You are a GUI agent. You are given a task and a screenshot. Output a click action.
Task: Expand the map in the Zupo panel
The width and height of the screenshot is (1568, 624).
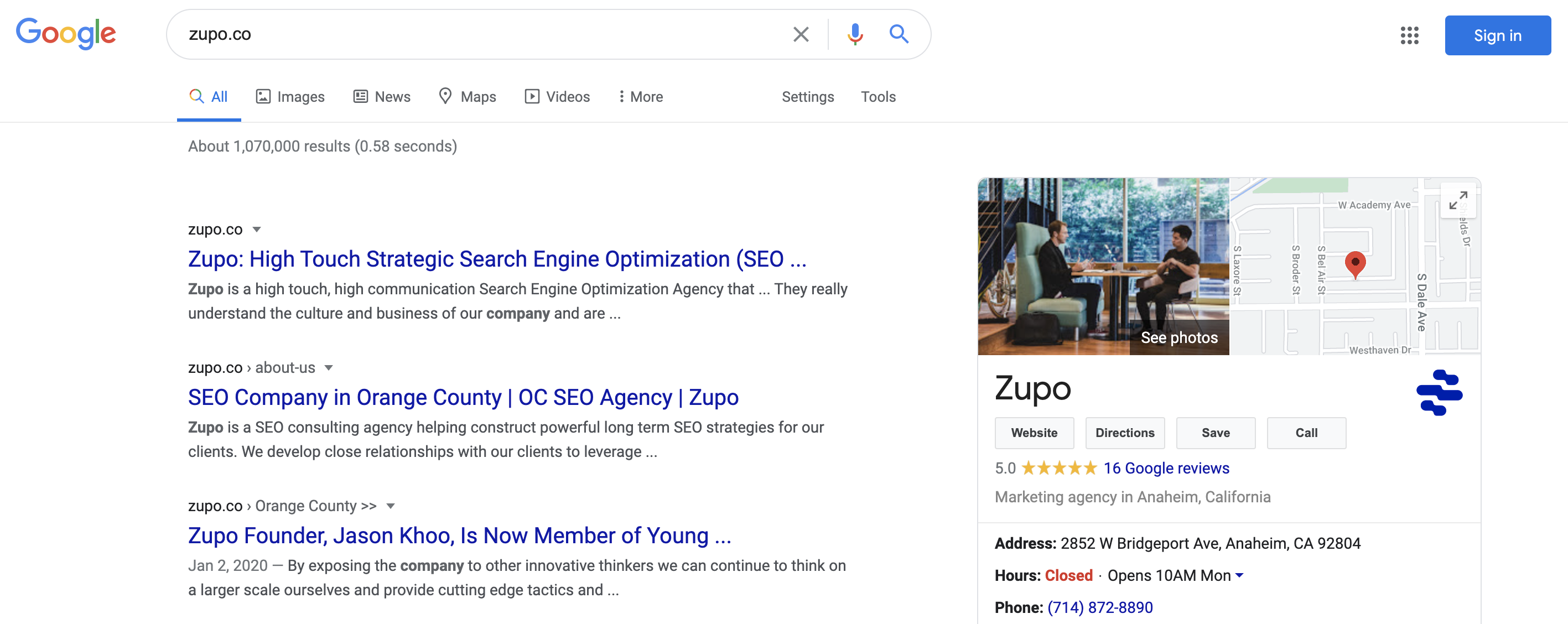(1458, 200)
